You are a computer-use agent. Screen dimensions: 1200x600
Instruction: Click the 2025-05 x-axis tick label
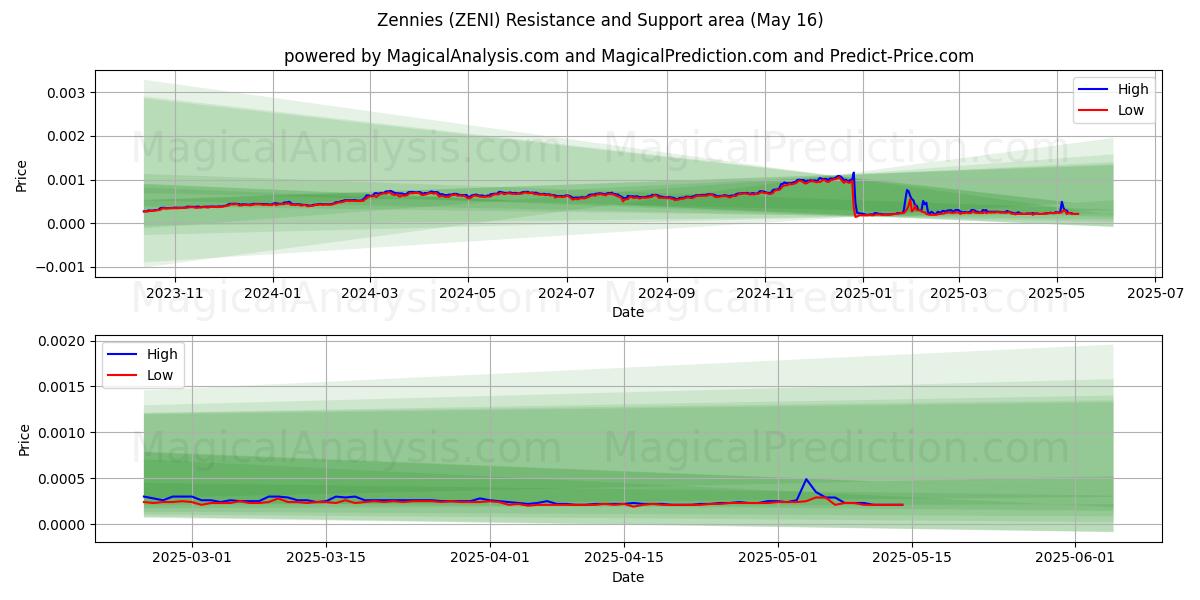coord(1057,294)
